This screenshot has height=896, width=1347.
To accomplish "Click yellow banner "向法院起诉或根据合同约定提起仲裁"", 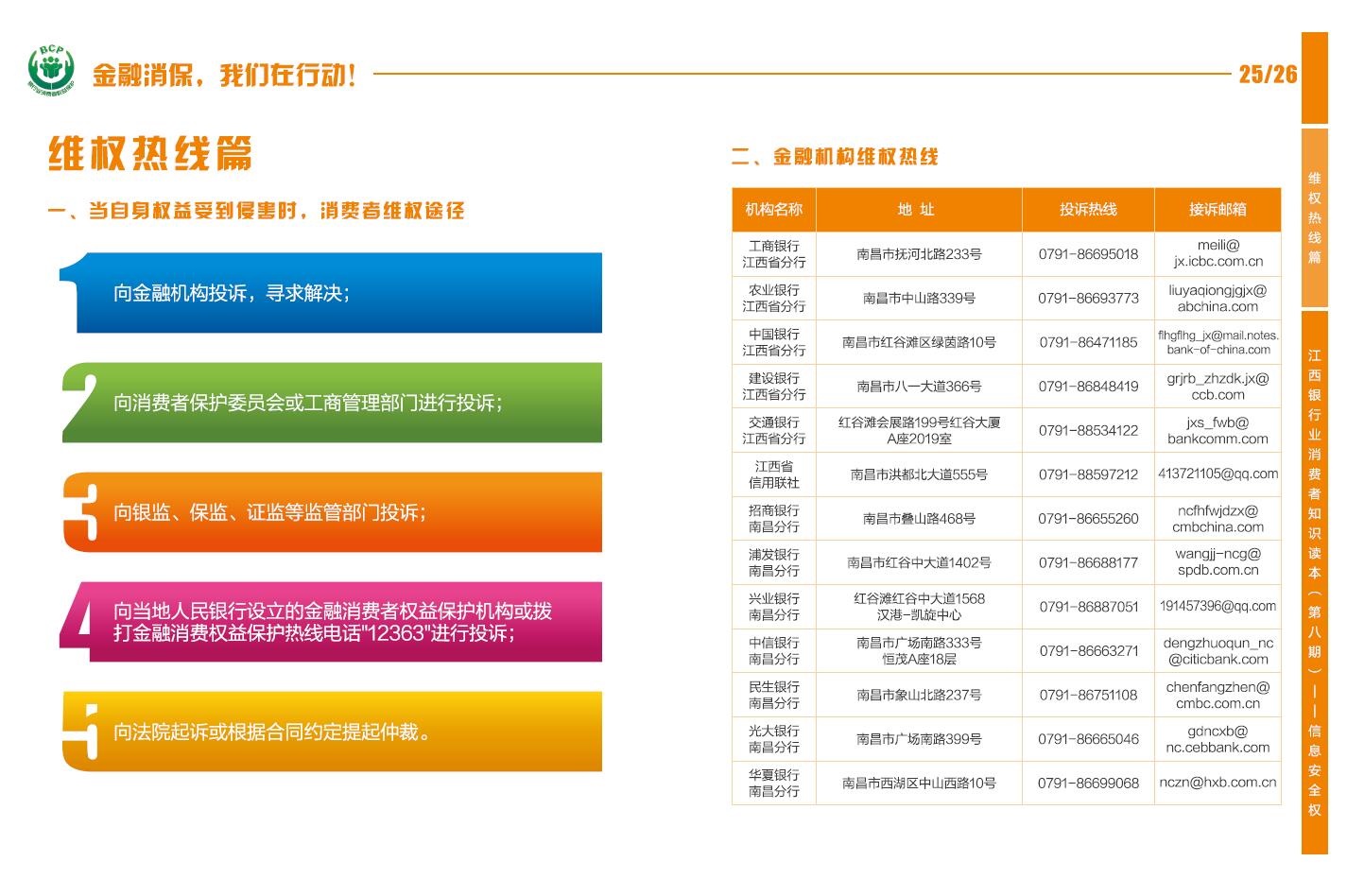I will tap(331, 732).
